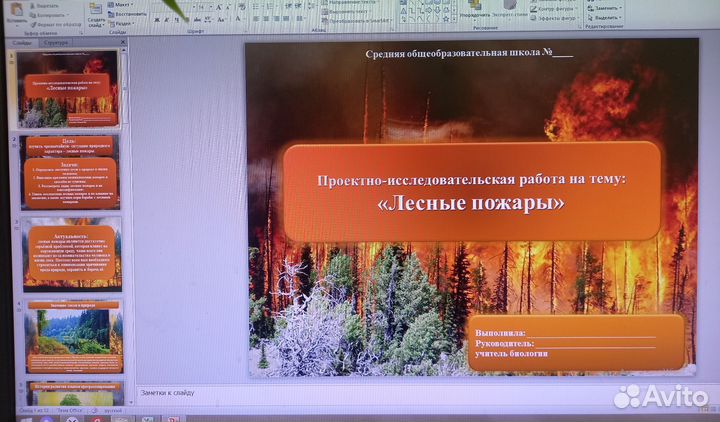Select Формат по образцу format painter

click(56, 24)
